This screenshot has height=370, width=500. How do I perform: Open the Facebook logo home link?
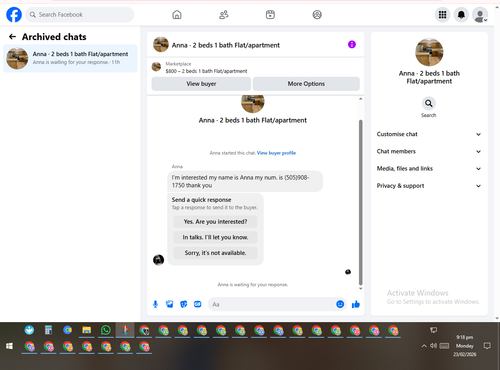(x=14, y=15)
